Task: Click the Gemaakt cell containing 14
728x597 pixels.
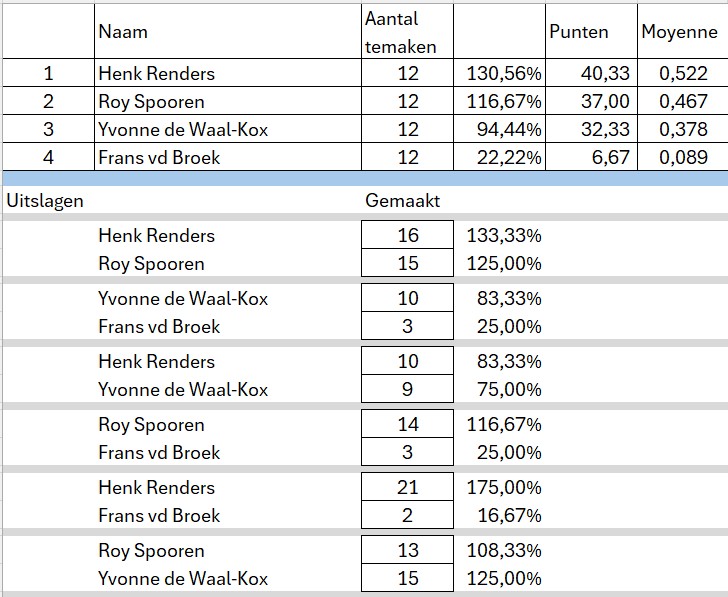Action: (407, 424)
